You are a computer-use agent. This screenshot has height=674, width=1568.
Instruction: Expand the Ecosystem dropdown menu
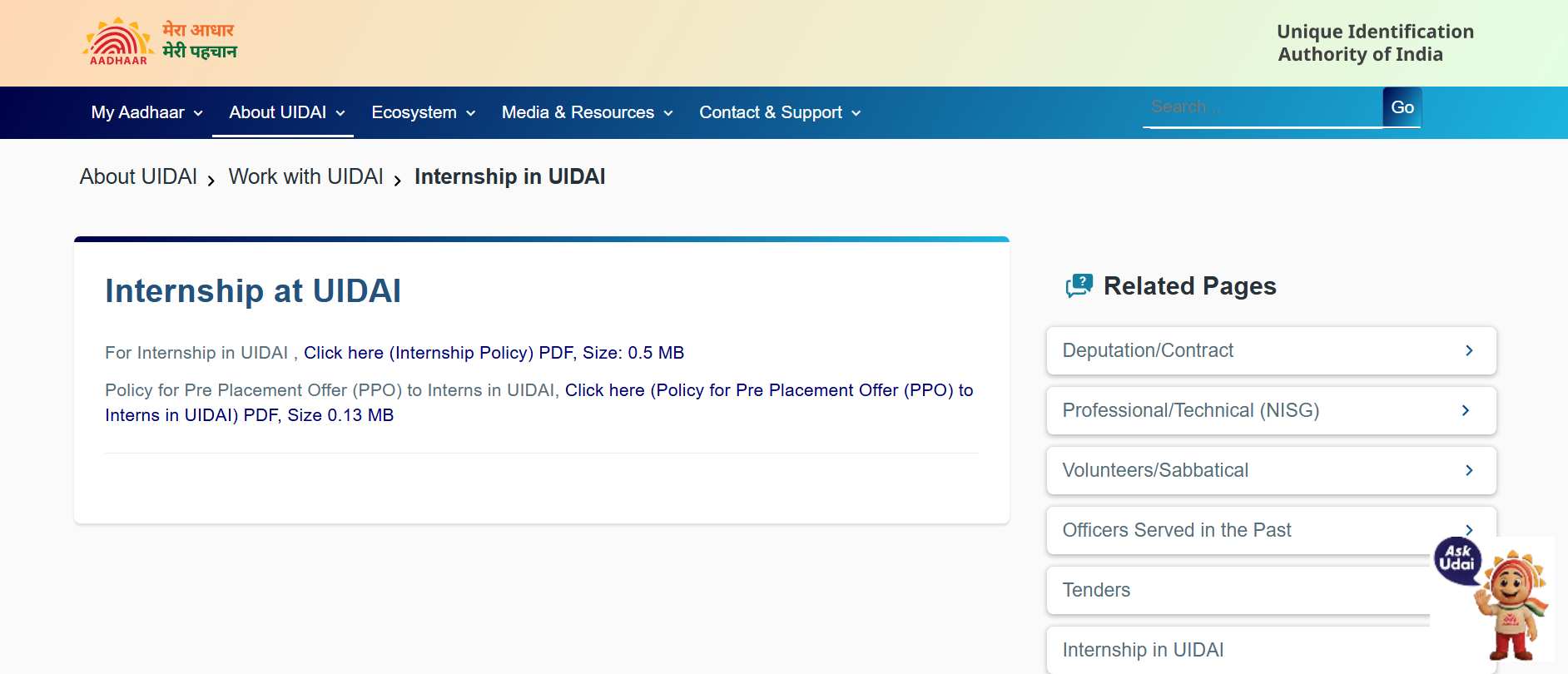pyautogui.click(x=424, y=112)
